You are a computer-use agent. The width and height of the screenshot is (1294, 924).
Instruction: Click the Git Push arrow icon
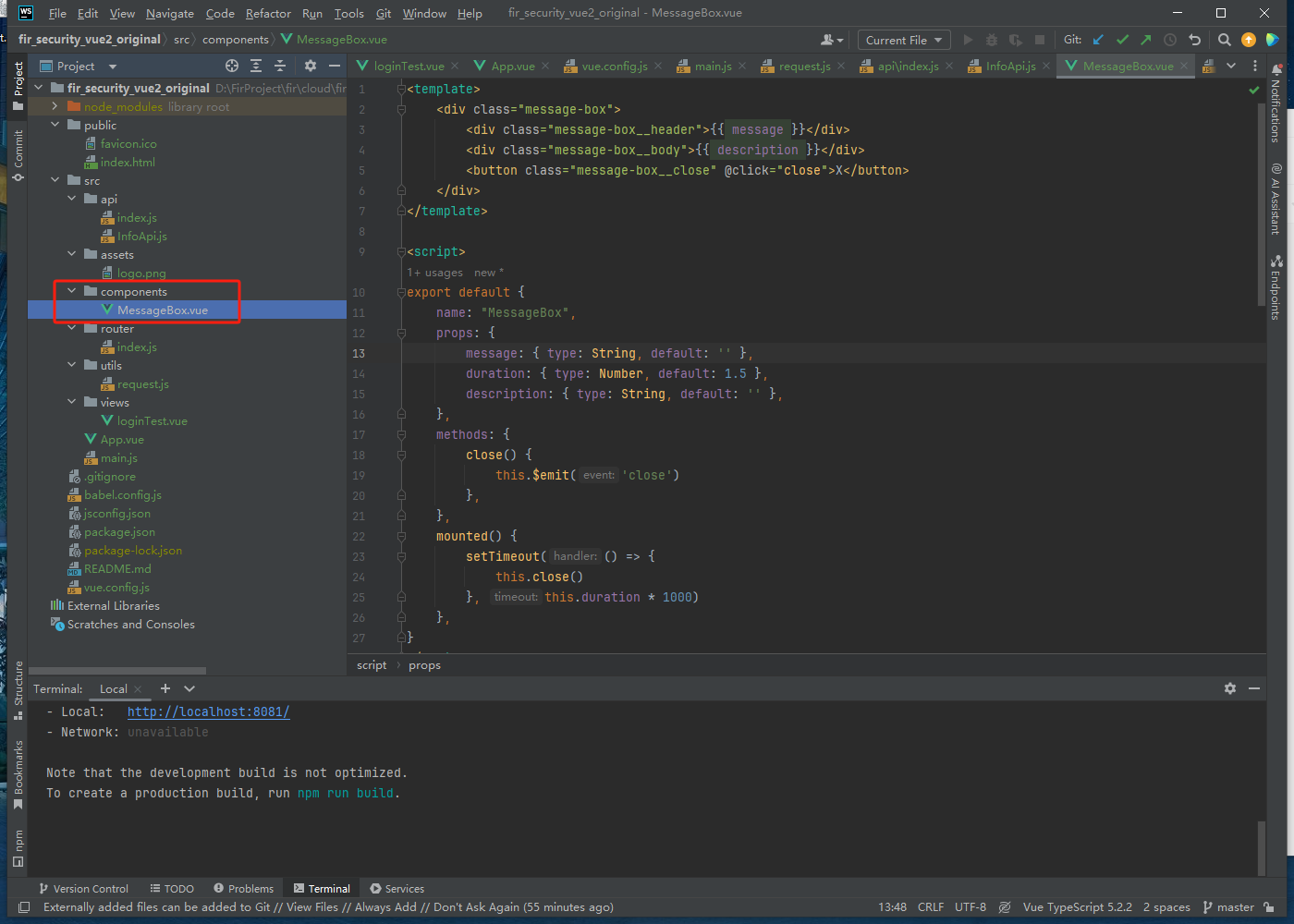pyautogui.click(x=1146, y=40)
